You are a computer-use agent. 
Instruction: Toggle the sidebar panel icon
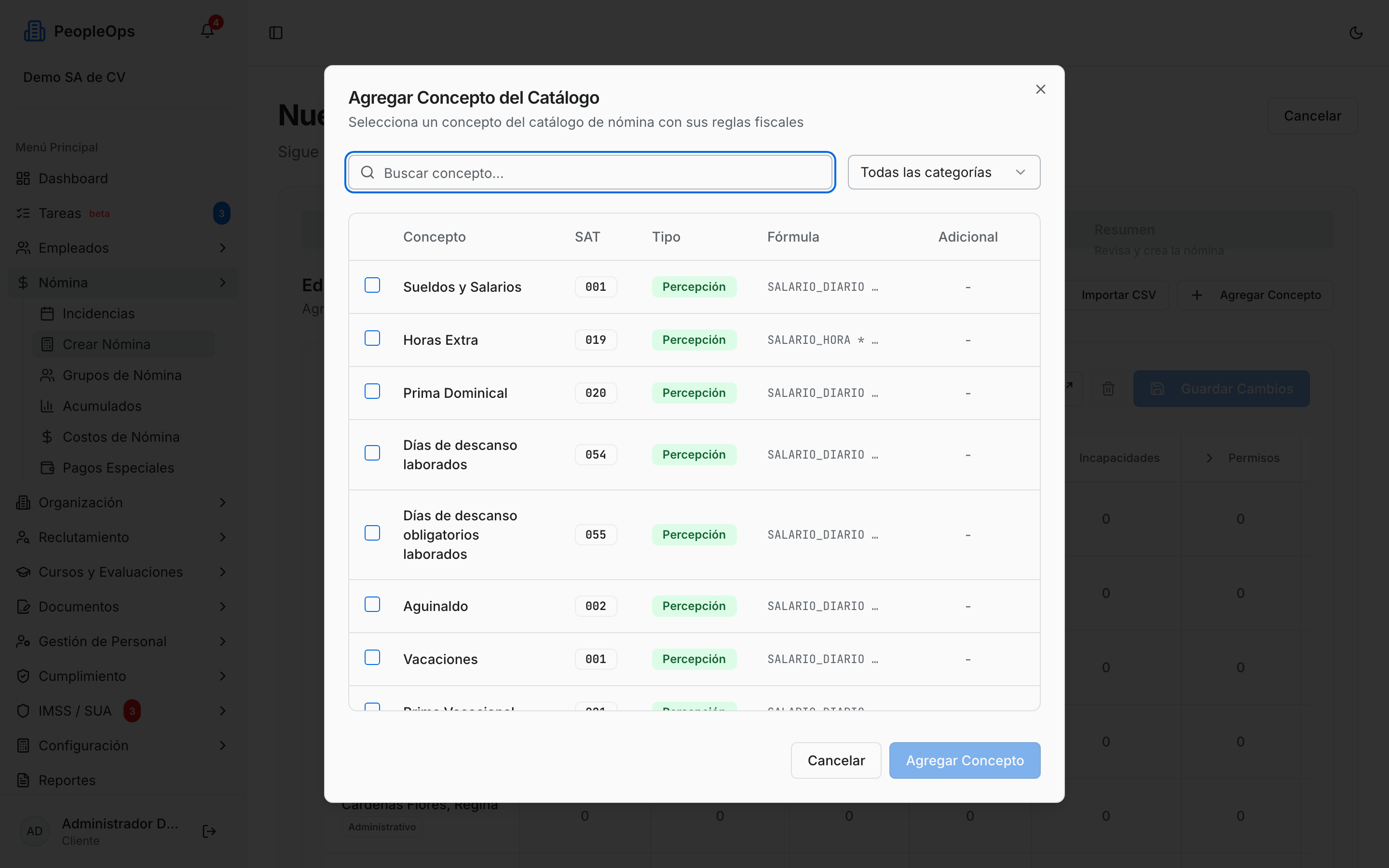click(x=275, y=33)
